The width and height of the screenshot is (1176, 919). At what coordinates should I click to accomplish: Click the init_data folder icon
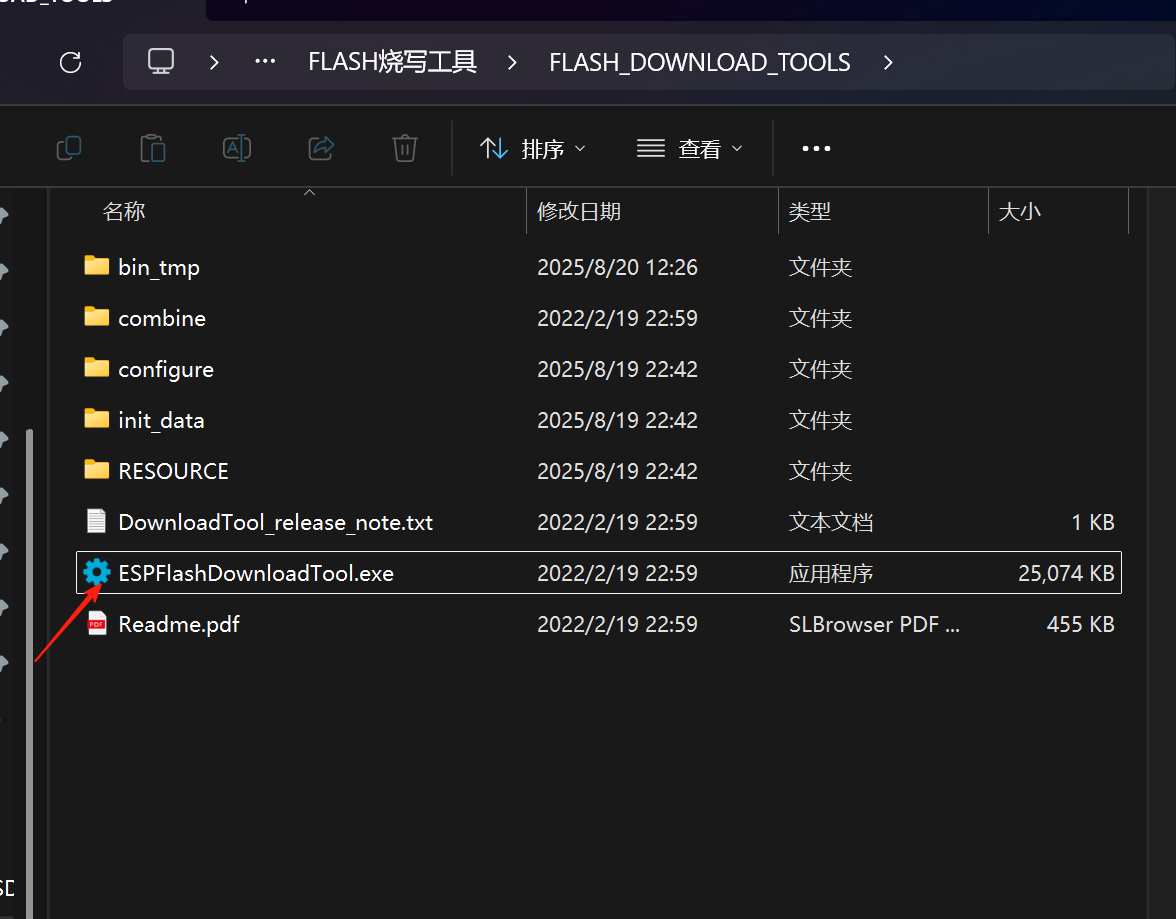(x=96, y=419)
